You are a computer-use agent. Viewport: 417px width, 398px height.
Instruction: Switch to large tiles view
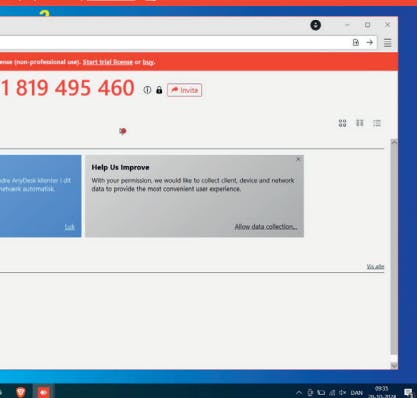click(x=342, y=123)
